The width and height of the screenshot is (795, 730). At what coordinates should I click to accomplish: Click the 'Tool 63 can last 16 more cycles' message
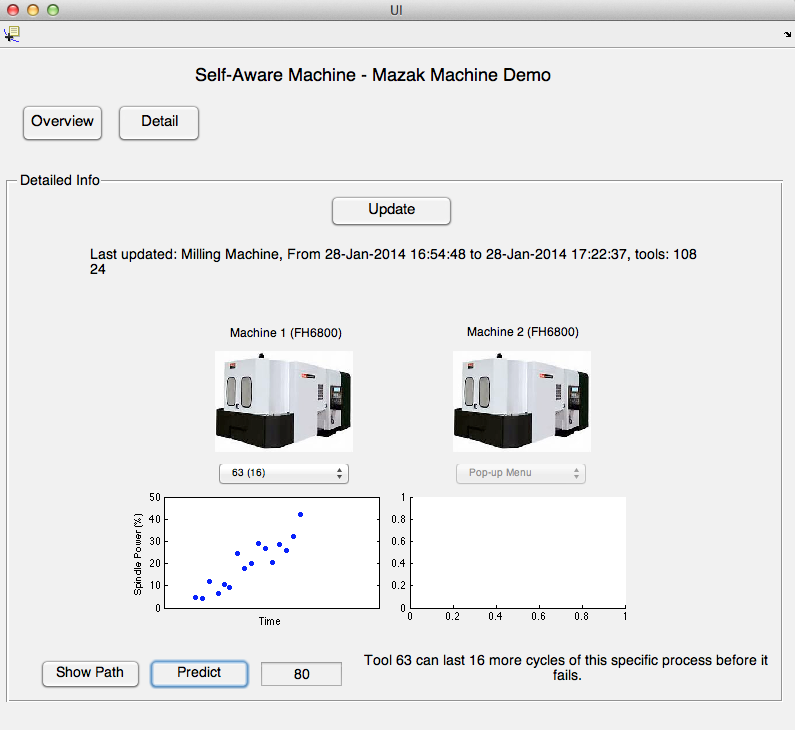coord(566,668)
